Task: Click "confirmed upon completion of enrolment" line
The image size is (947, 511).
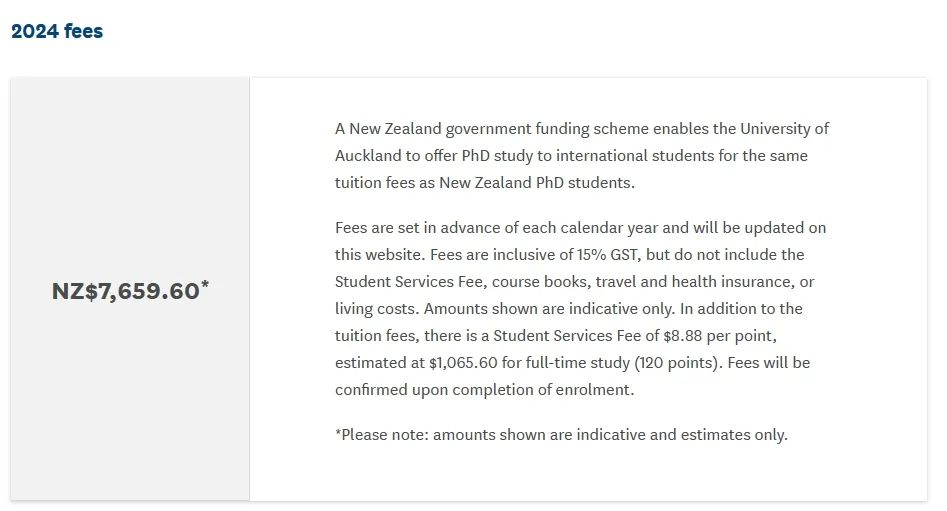Action: [484, 390]
